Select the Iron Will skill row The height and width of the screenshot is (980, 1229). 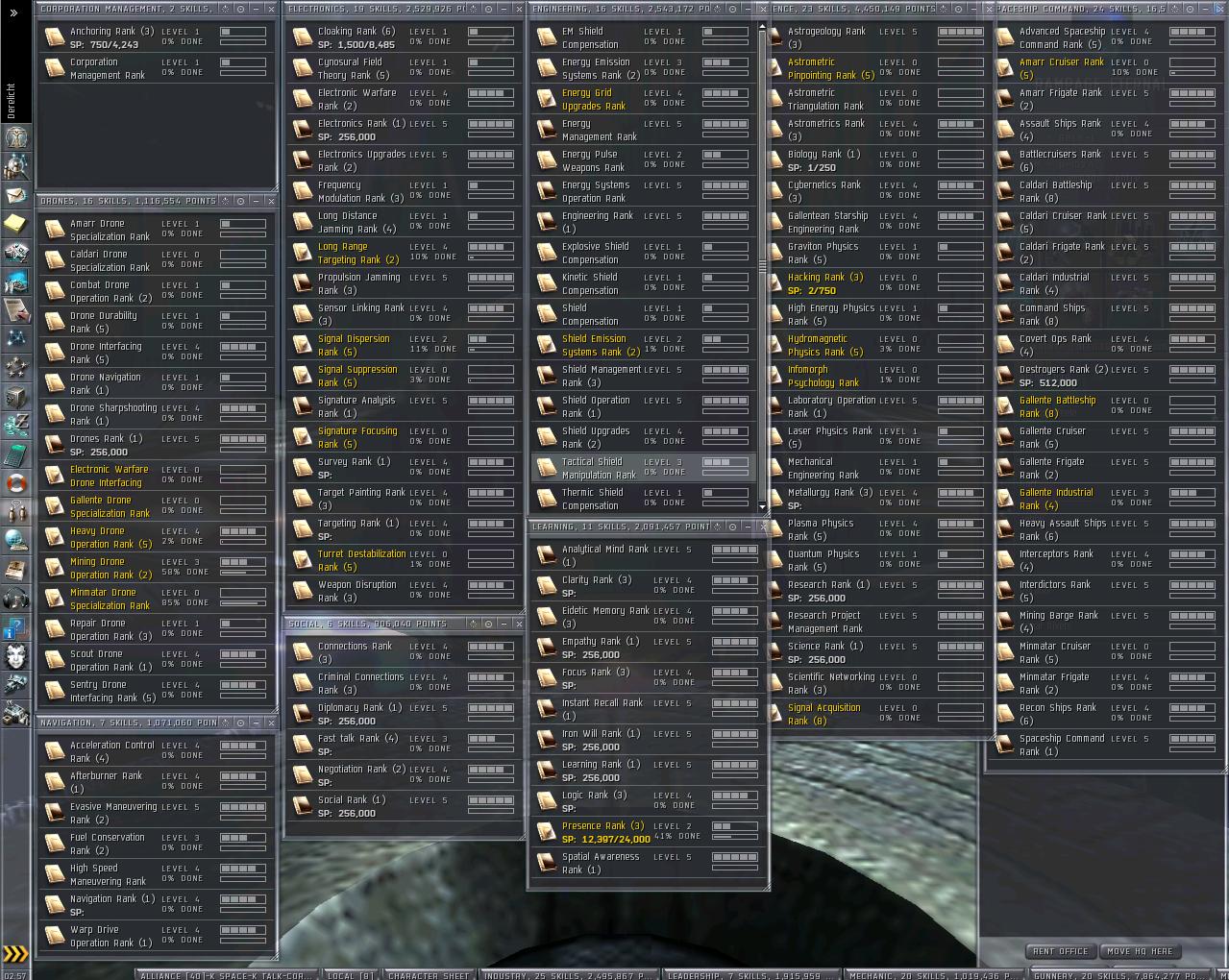tap(647, 740)
